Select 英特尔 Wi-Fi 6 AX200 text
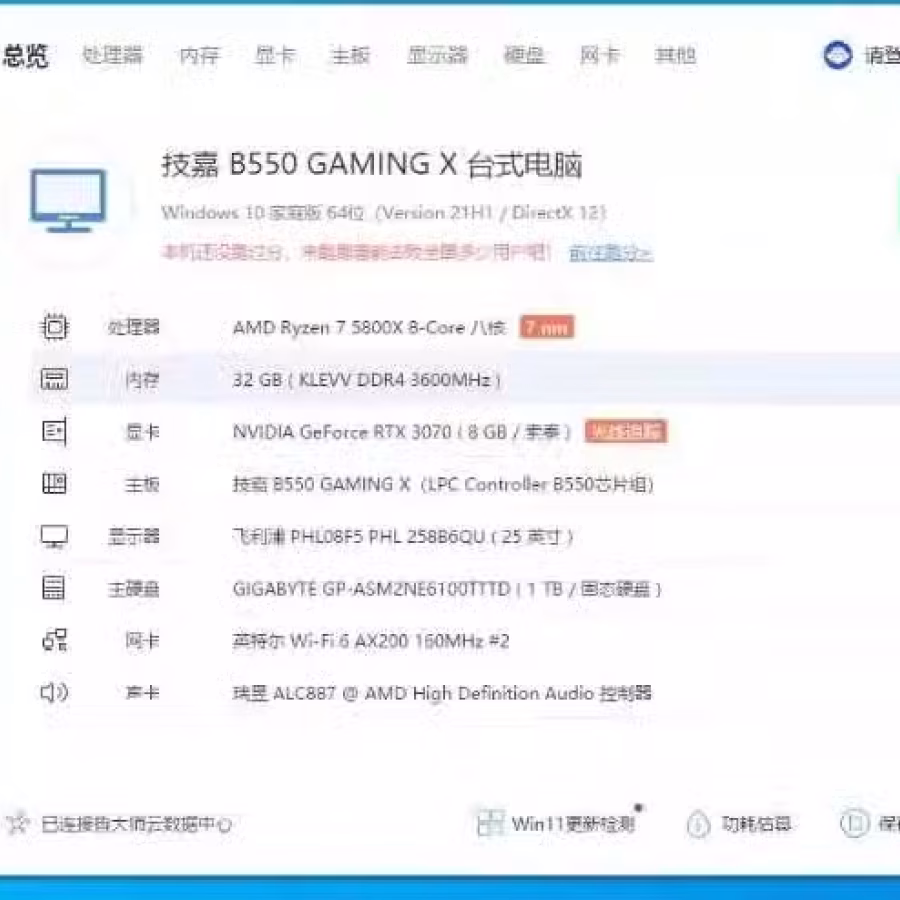This screenshot has width=900, height=900. 371,641
